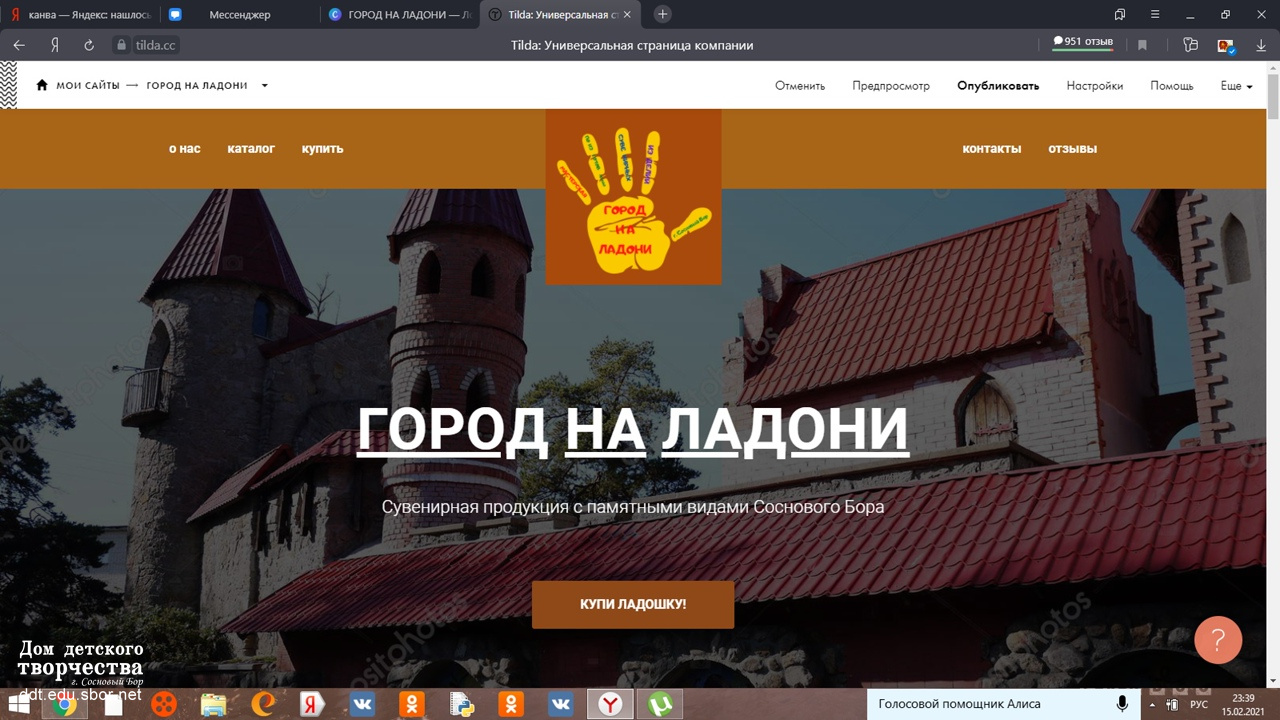Open browser downloads arrow icon

[x=1261, y=45]
